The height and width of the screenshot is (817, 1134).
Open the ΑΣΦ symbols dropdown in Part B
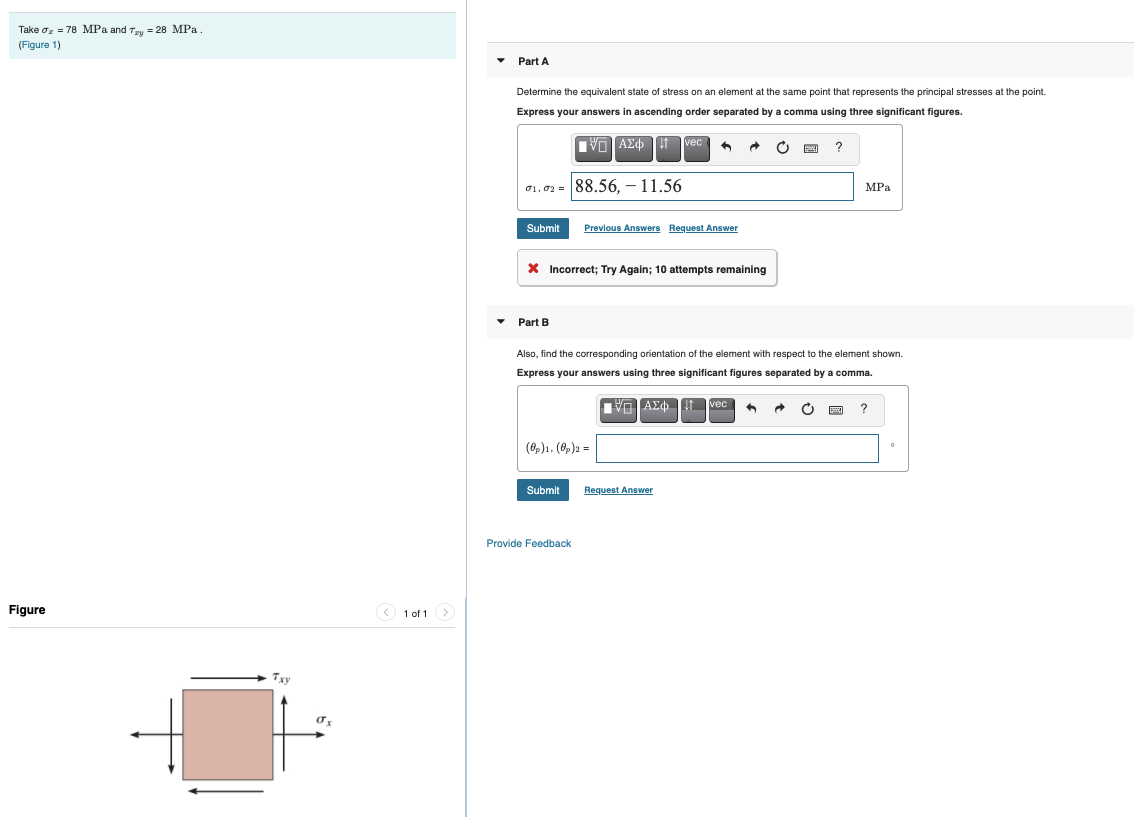coord(658,409)
